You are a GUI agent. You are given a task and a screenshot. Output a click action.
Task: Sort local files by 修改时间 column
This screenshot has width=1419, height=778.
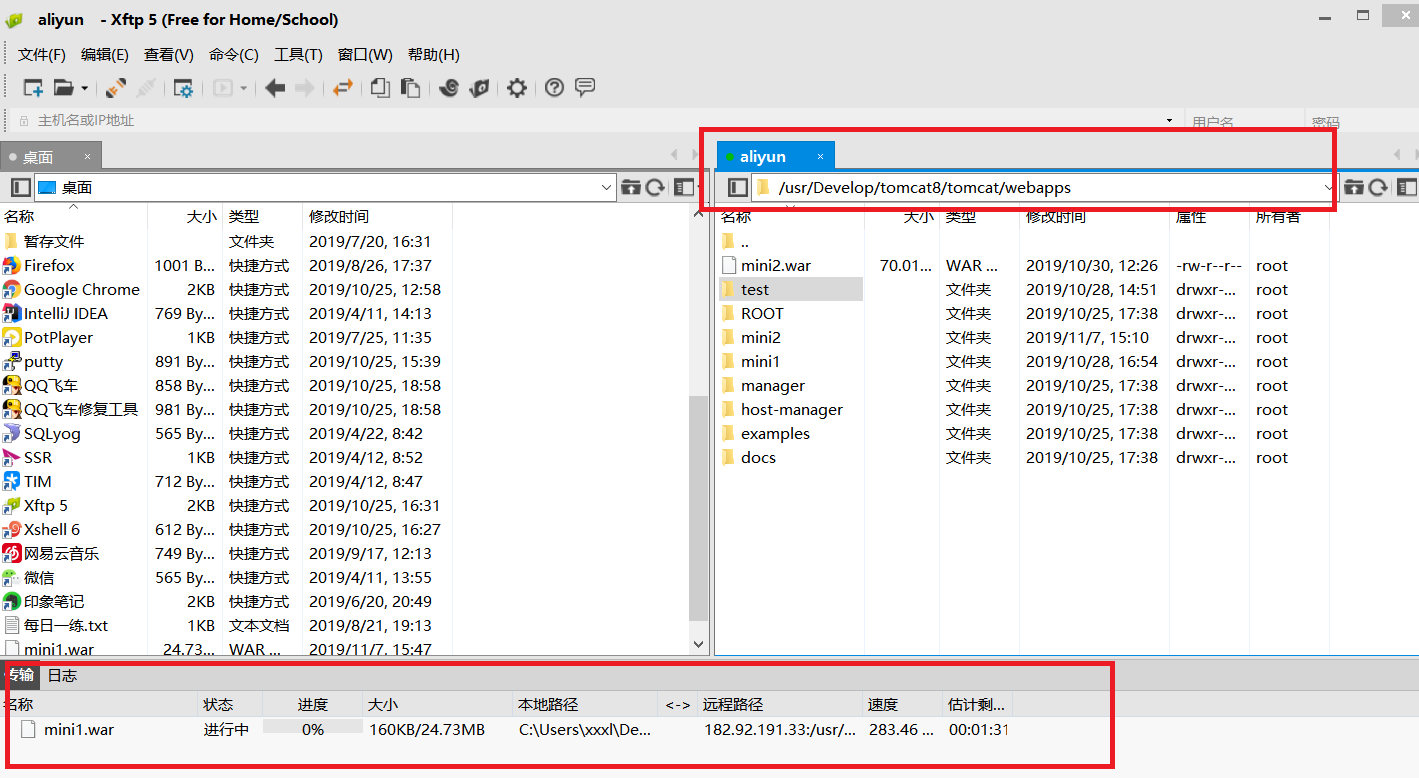coord(377,216)
